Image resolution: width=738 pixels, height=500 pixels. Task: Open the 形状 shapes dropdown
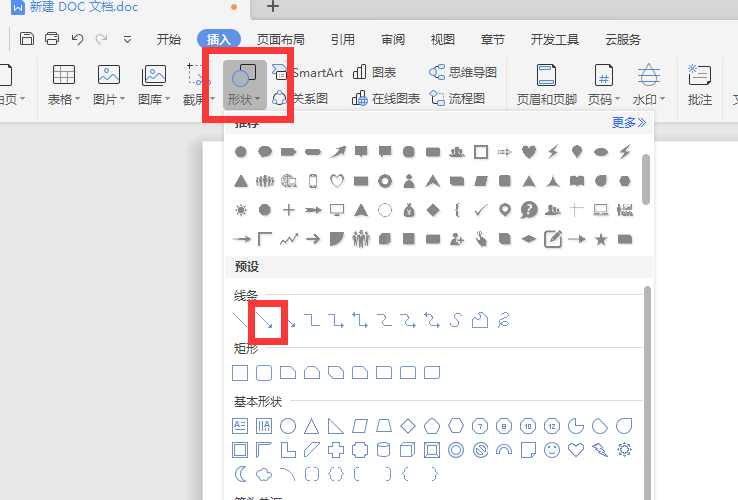tap(244, 85)
